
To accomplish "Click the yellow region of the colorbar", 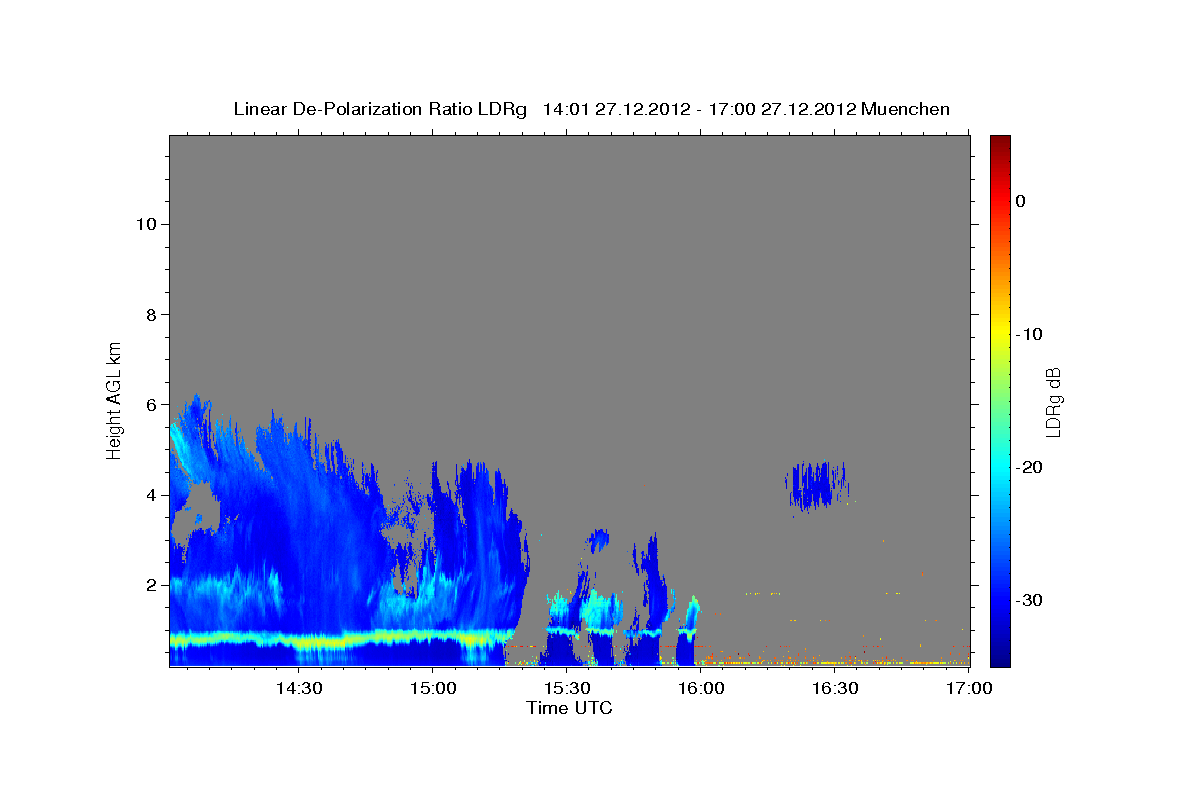I will coord(1000,334).
